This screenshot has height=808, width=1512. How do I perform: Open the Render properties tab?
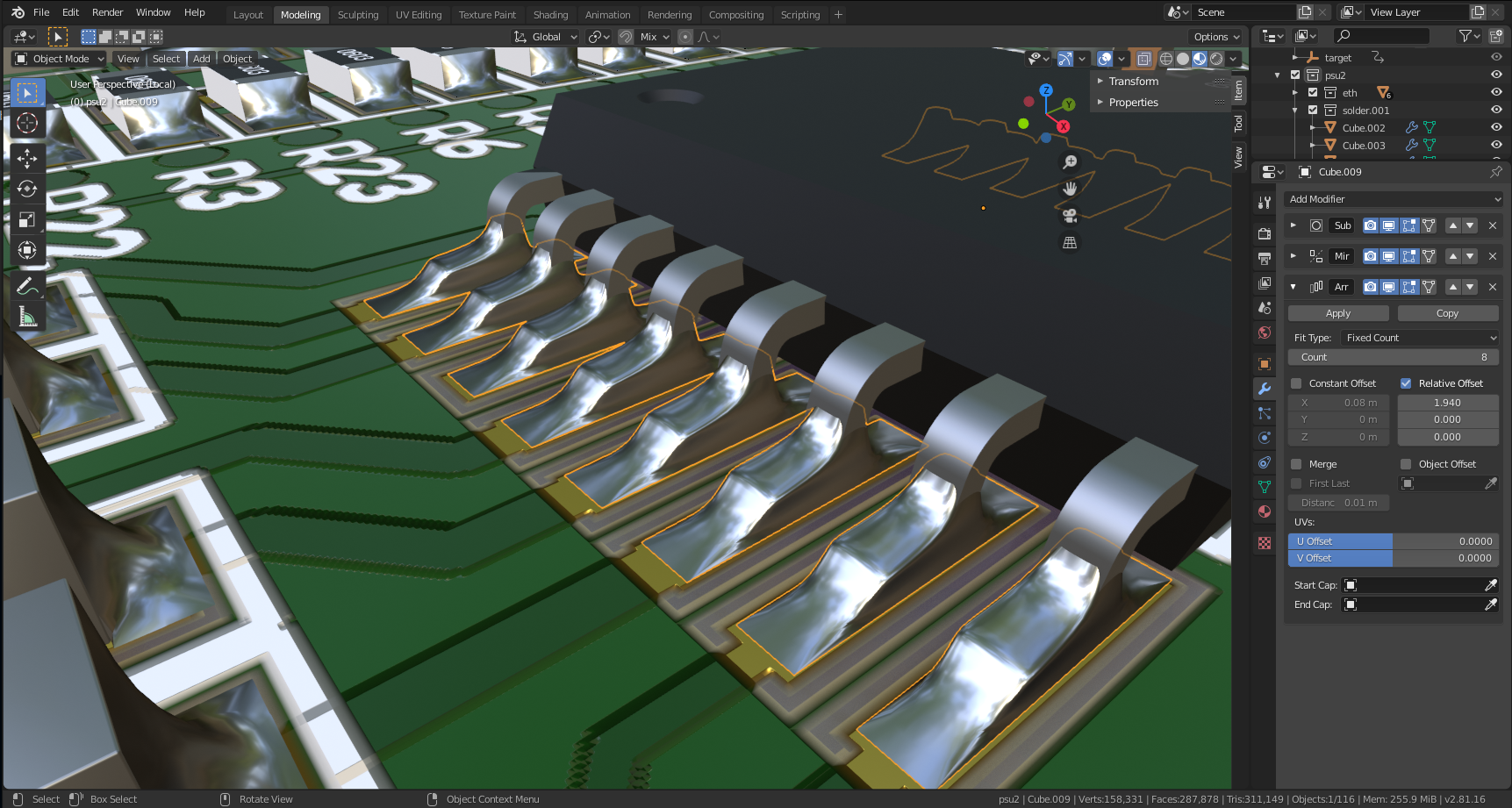point(1265,234)
